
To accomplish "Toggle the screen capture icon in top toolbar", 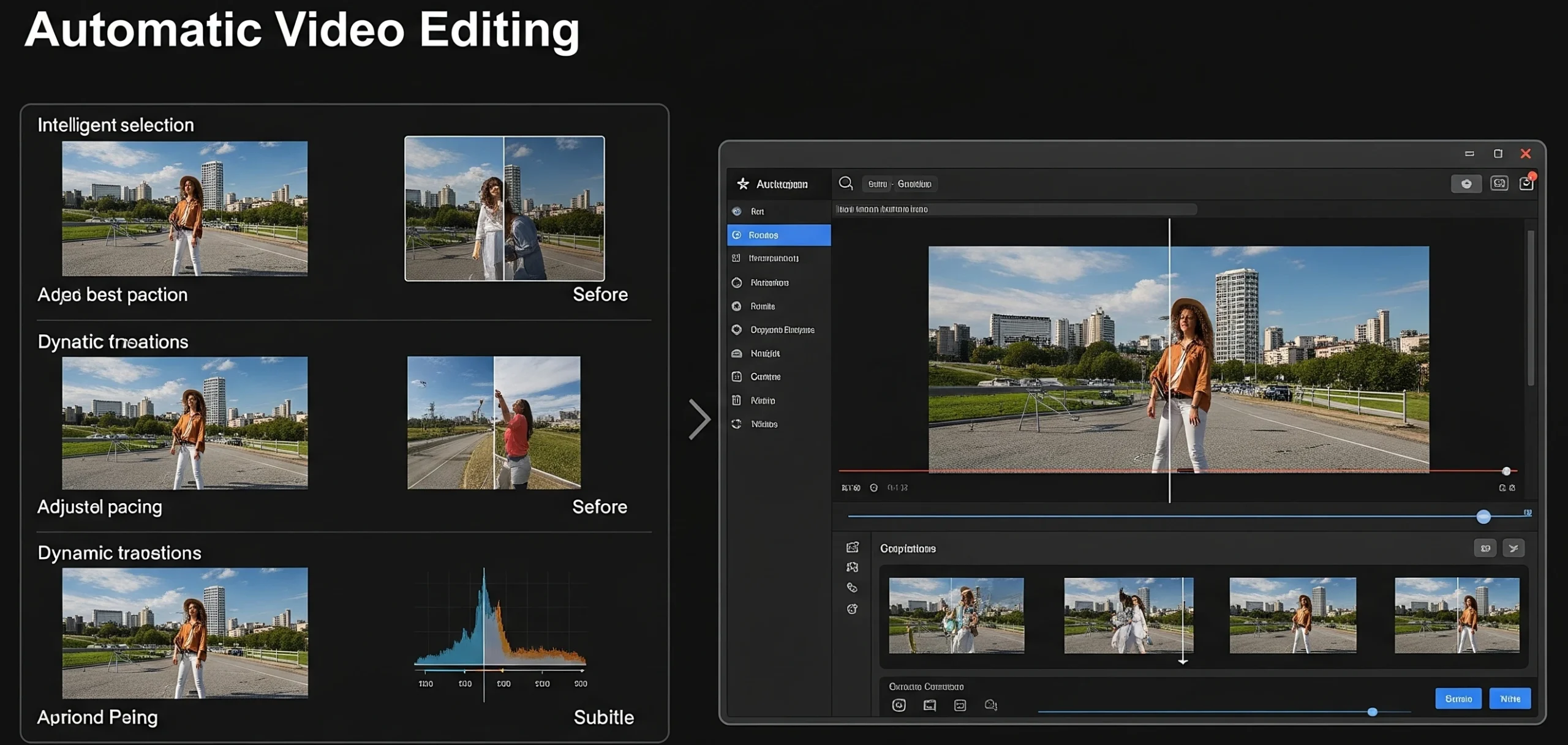I will pyautogui.click(x=1499, y=184).
